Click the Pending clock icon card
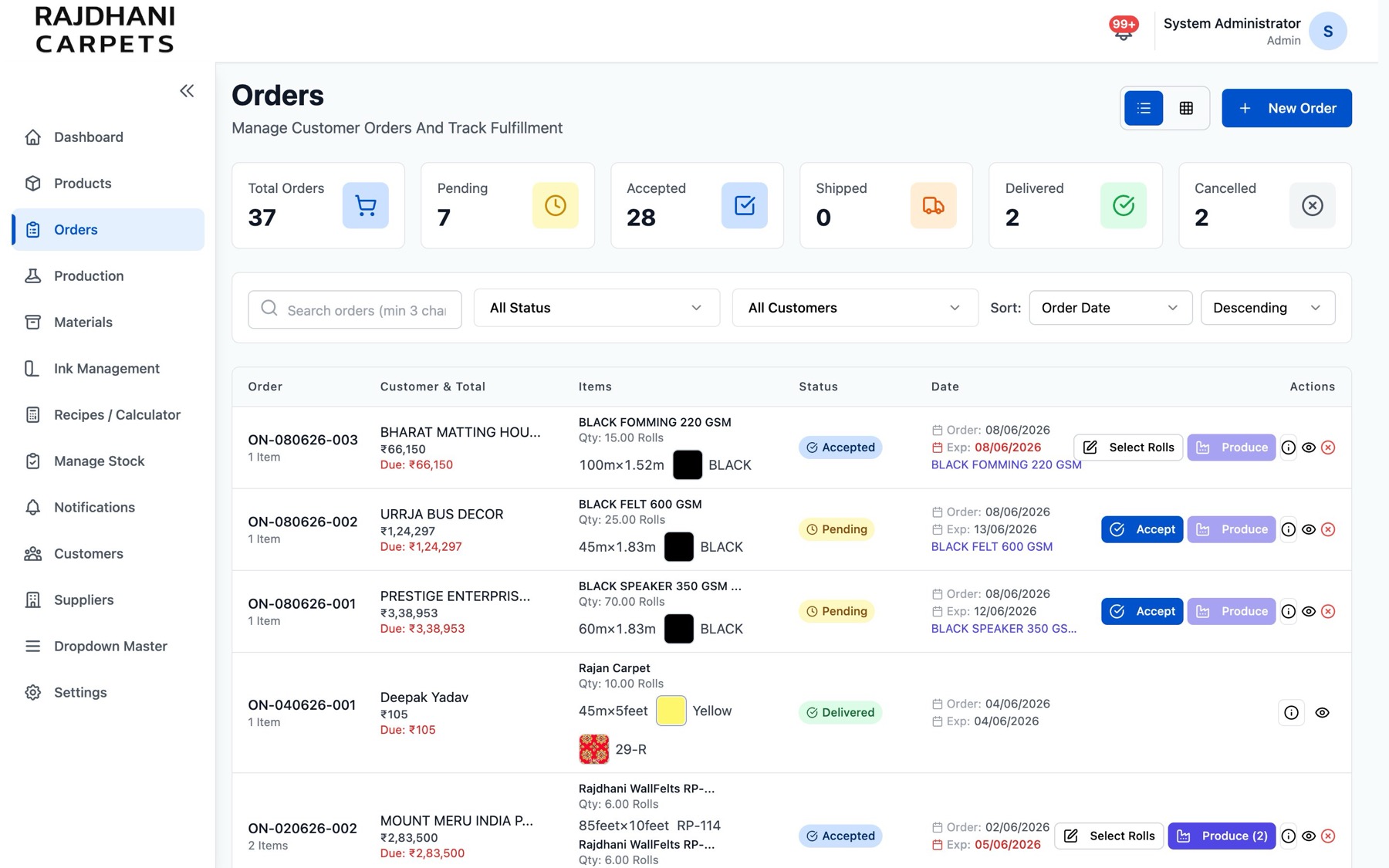 coord(556,205)
